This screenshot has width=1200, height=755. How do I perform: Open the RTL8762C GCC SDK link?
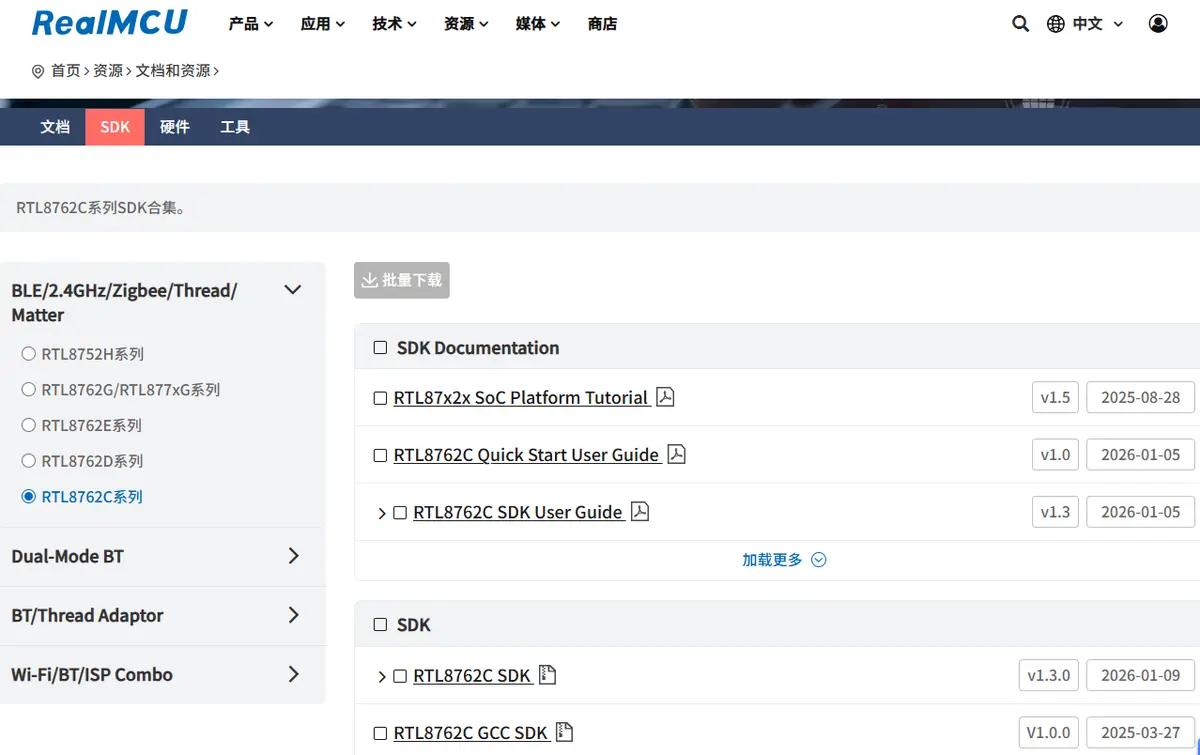coord(471,733)
